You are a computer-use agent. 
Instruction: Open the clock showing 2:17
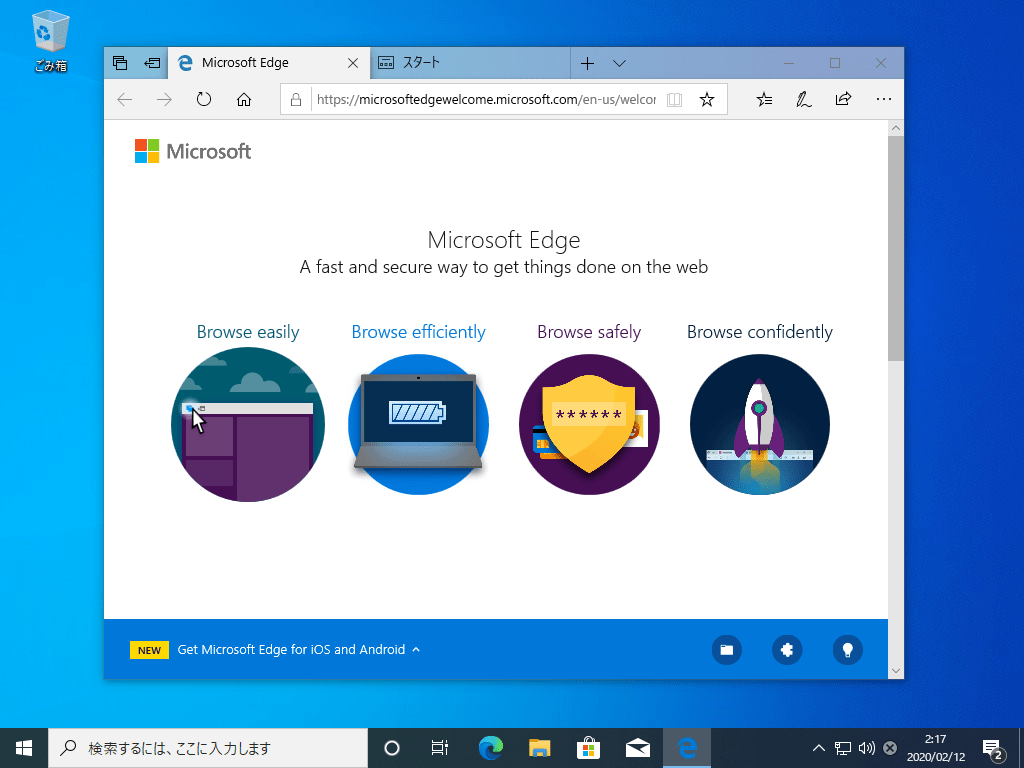click(x=936, y=748)
